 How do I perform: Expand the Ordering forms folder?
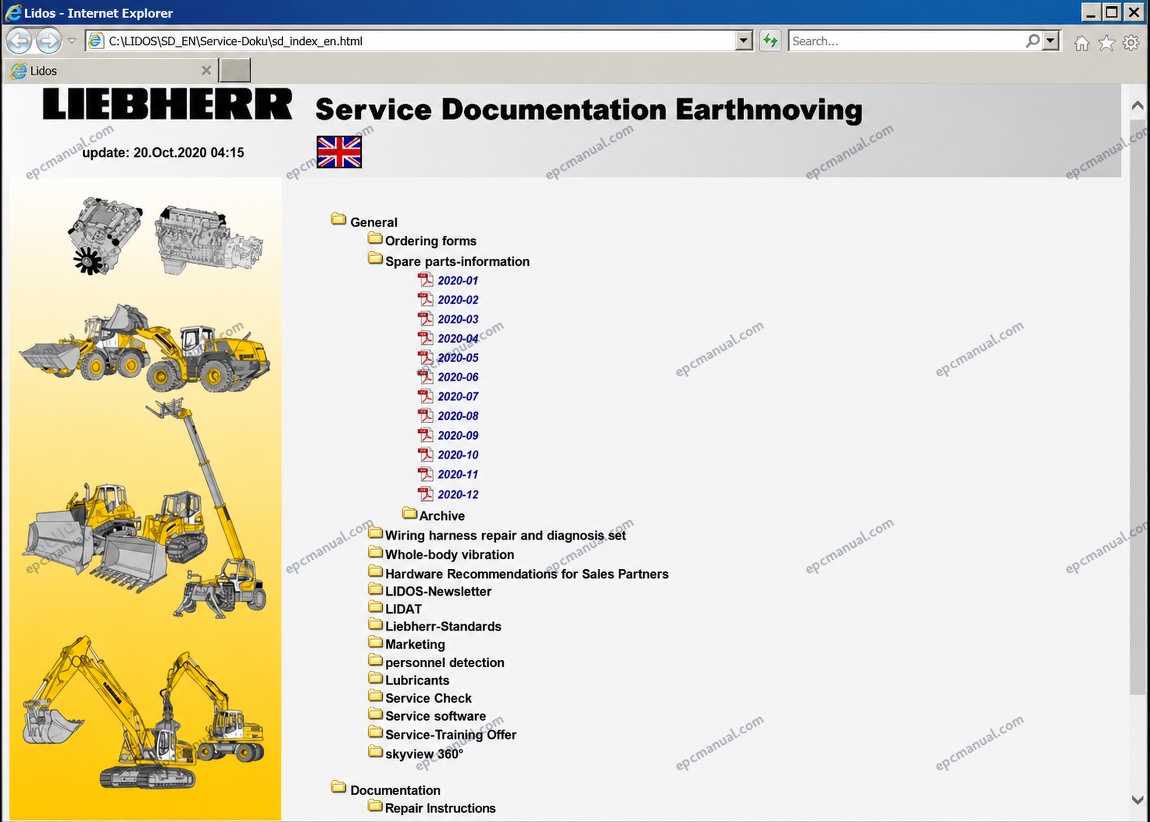coord(376,238)
